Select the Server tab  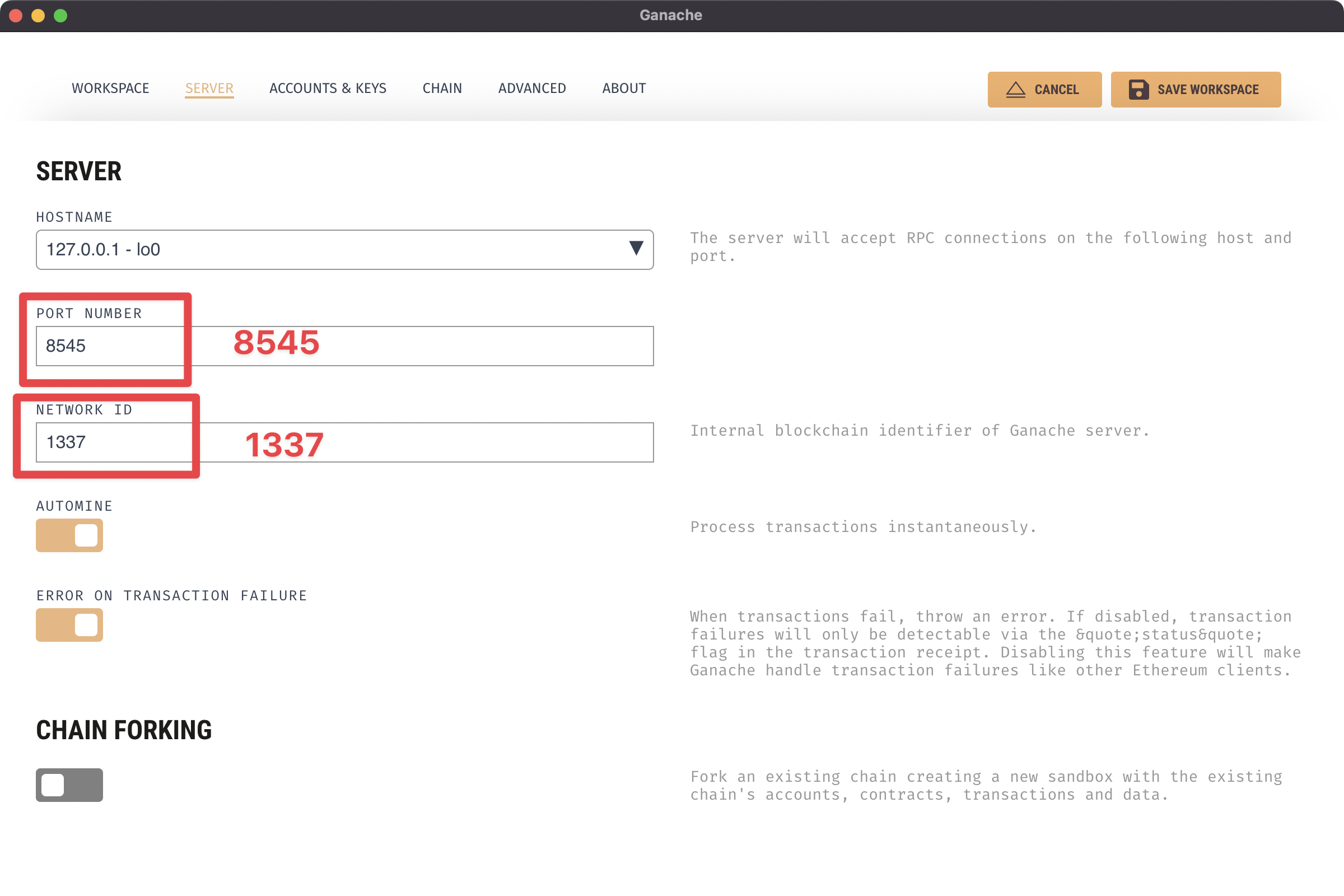209,88
